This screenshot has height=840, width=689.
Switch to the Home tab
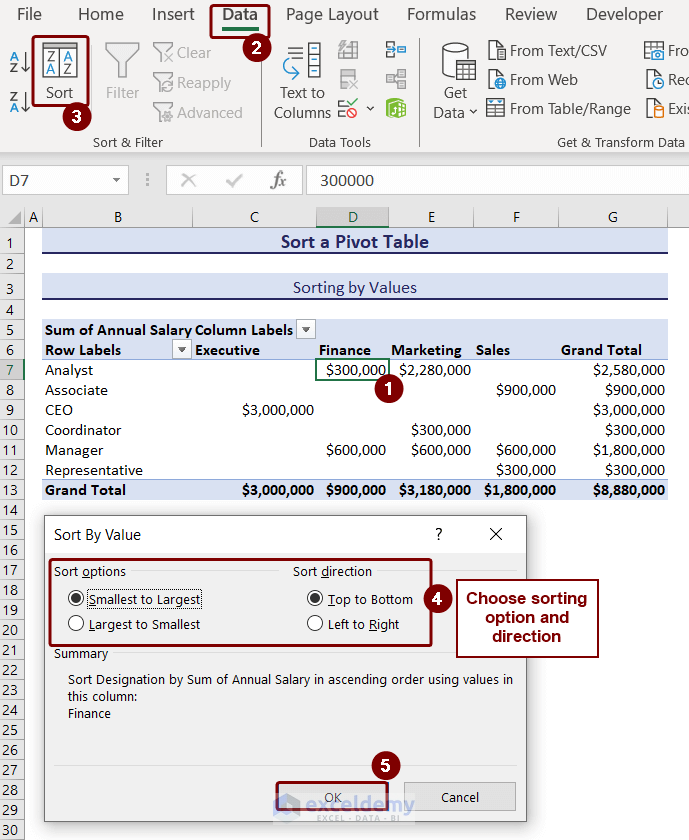(101, 14)
